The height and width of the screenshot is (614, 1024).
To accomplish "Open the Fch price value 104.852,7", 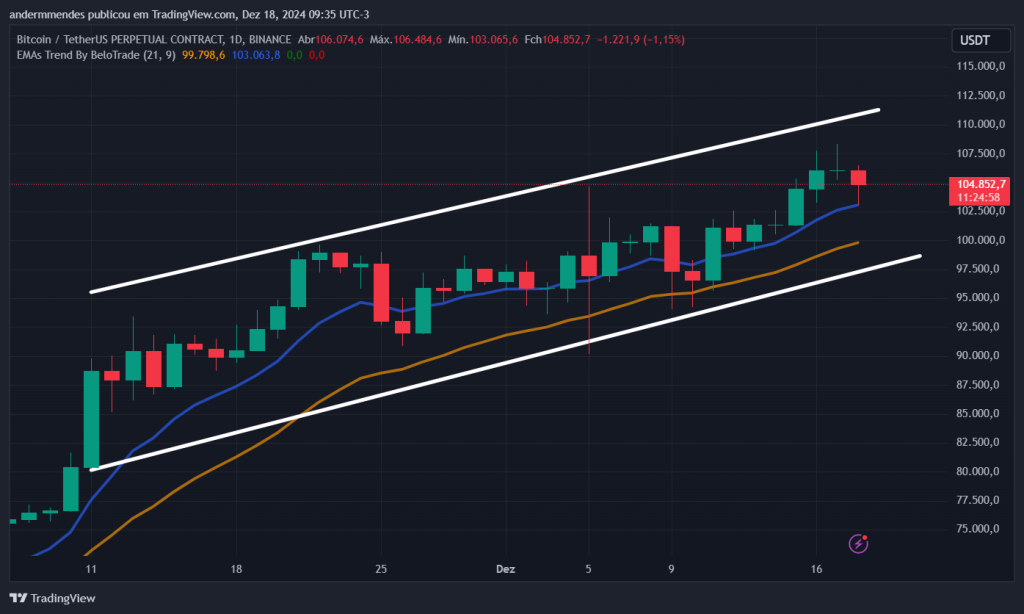I will 566,39.
